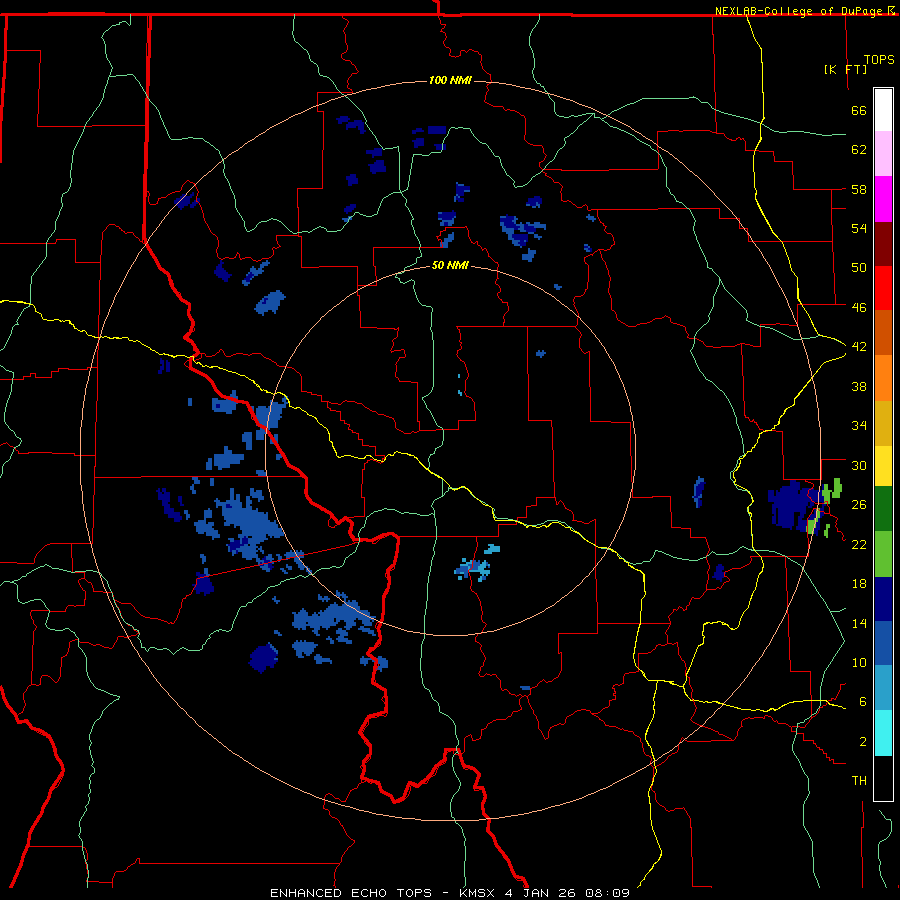Select the 10 scale value

pos(859,662)
